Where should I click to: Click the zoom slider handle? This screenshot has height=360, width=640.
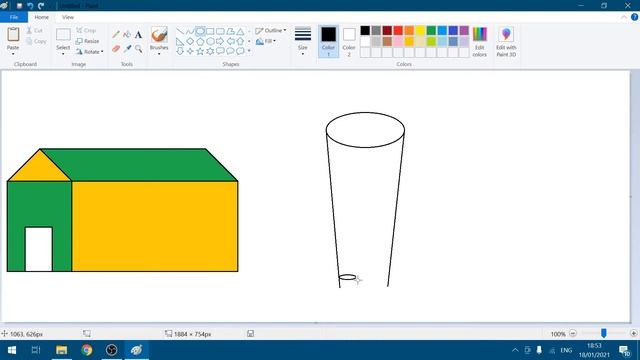point(603,333)
